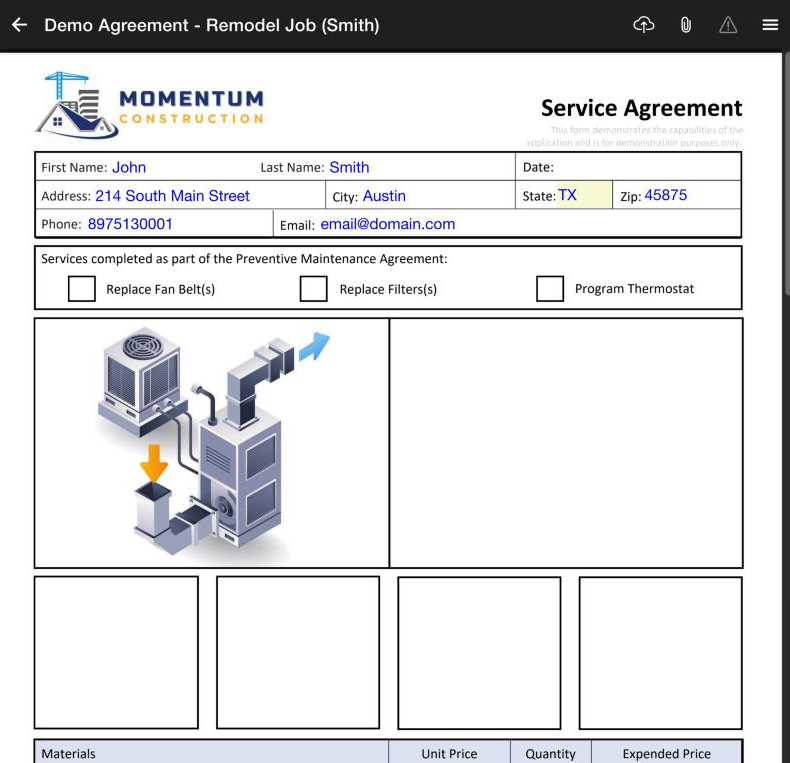Check the Replace Fan Belt(s) box

click(x=82, y=289)
